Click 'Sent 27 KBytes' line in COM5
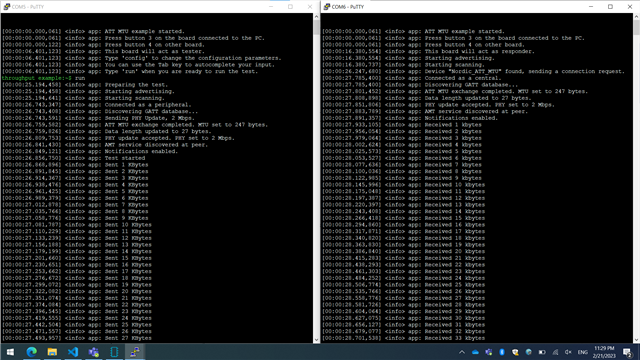The height and width of the screenshot is (360, 640). 77,338
